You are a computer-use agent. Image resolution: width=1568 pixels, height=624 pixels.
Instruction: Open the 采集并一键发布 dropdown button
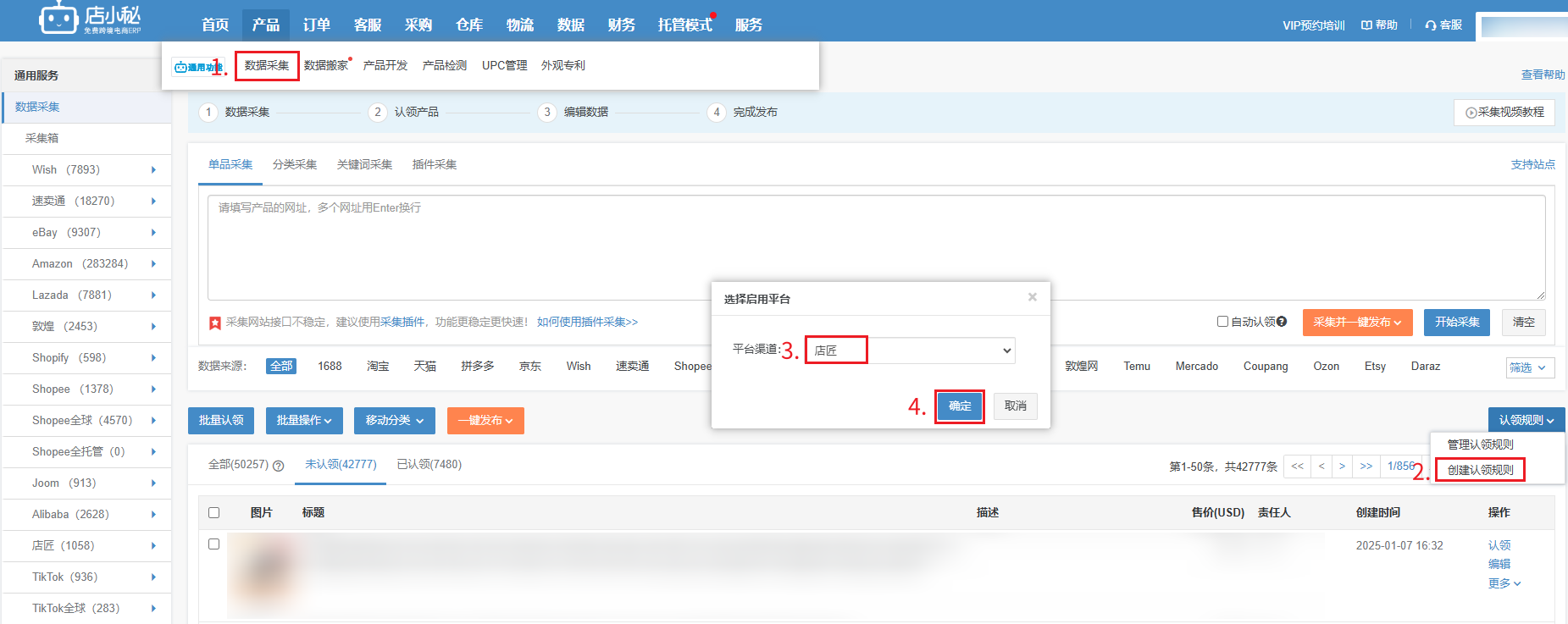click(x=1357, y=323)
